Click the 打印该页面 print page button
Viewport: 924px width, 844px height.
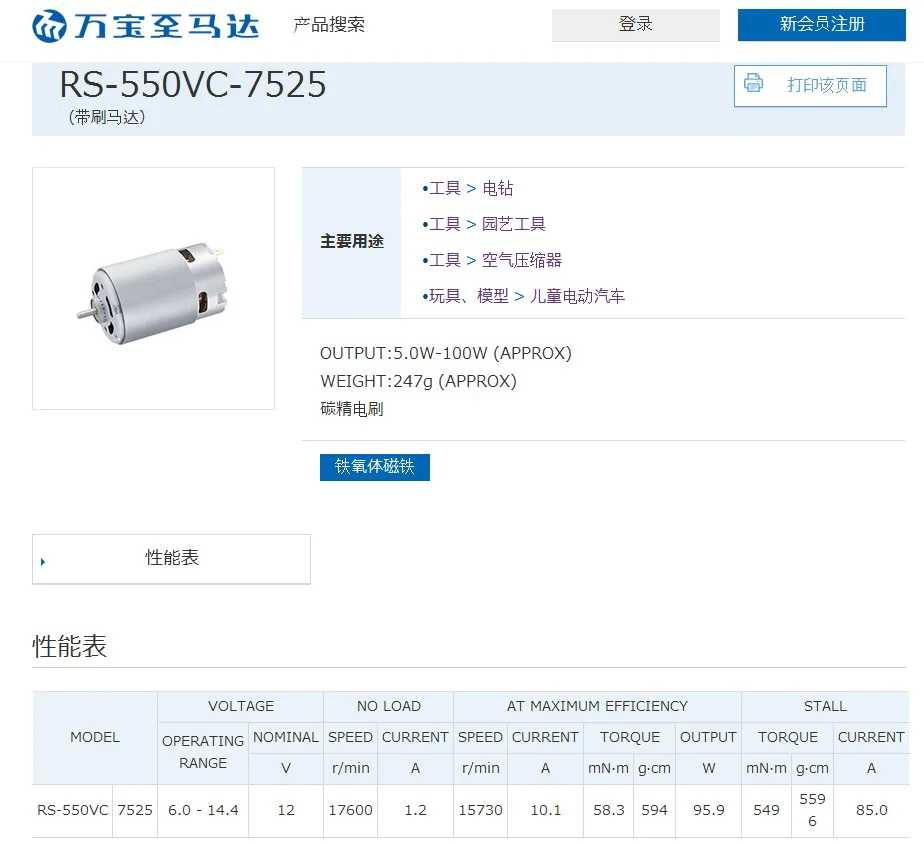[810, 85]
